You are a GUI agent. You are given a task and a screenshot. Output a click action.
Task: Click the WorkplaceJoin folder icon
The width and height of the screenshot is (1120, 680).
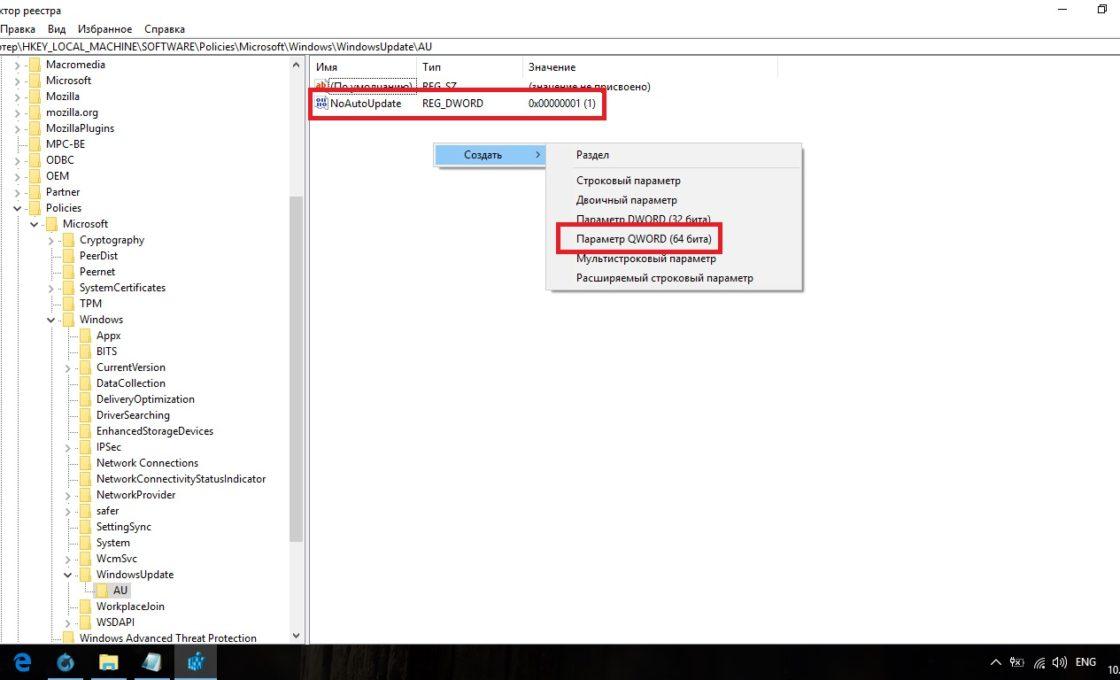[x=85, y=606]
